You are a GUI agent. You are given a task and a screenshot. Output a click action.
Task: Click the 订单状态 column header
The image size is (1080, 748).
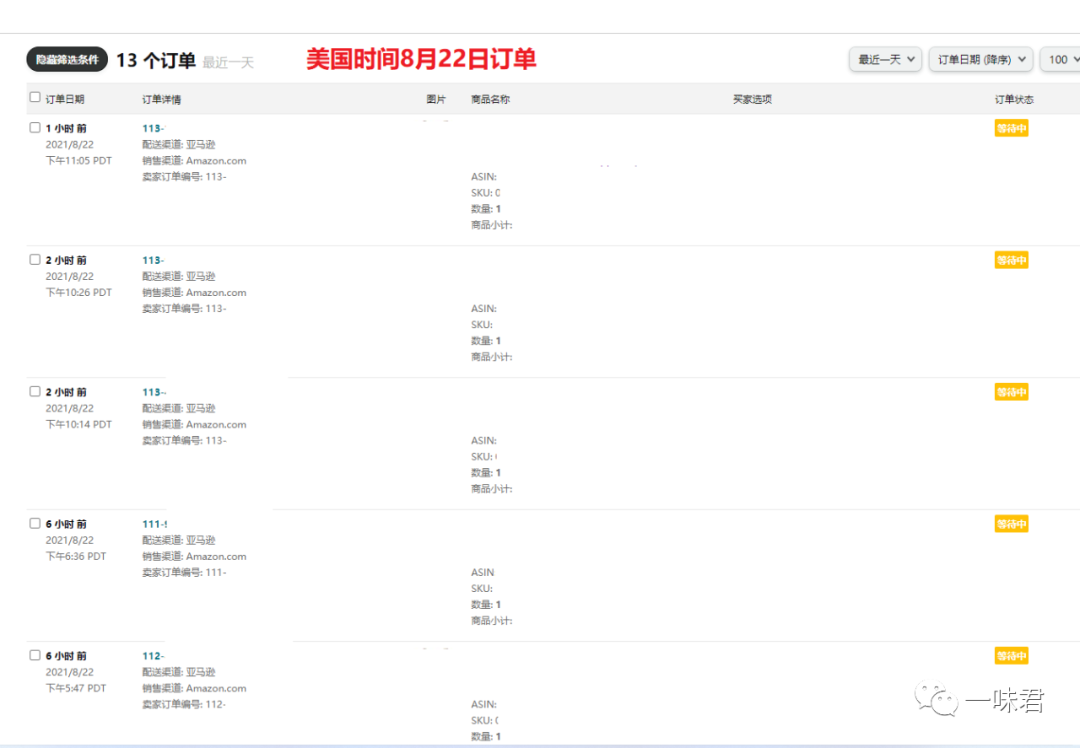[x=1014, y=99]
